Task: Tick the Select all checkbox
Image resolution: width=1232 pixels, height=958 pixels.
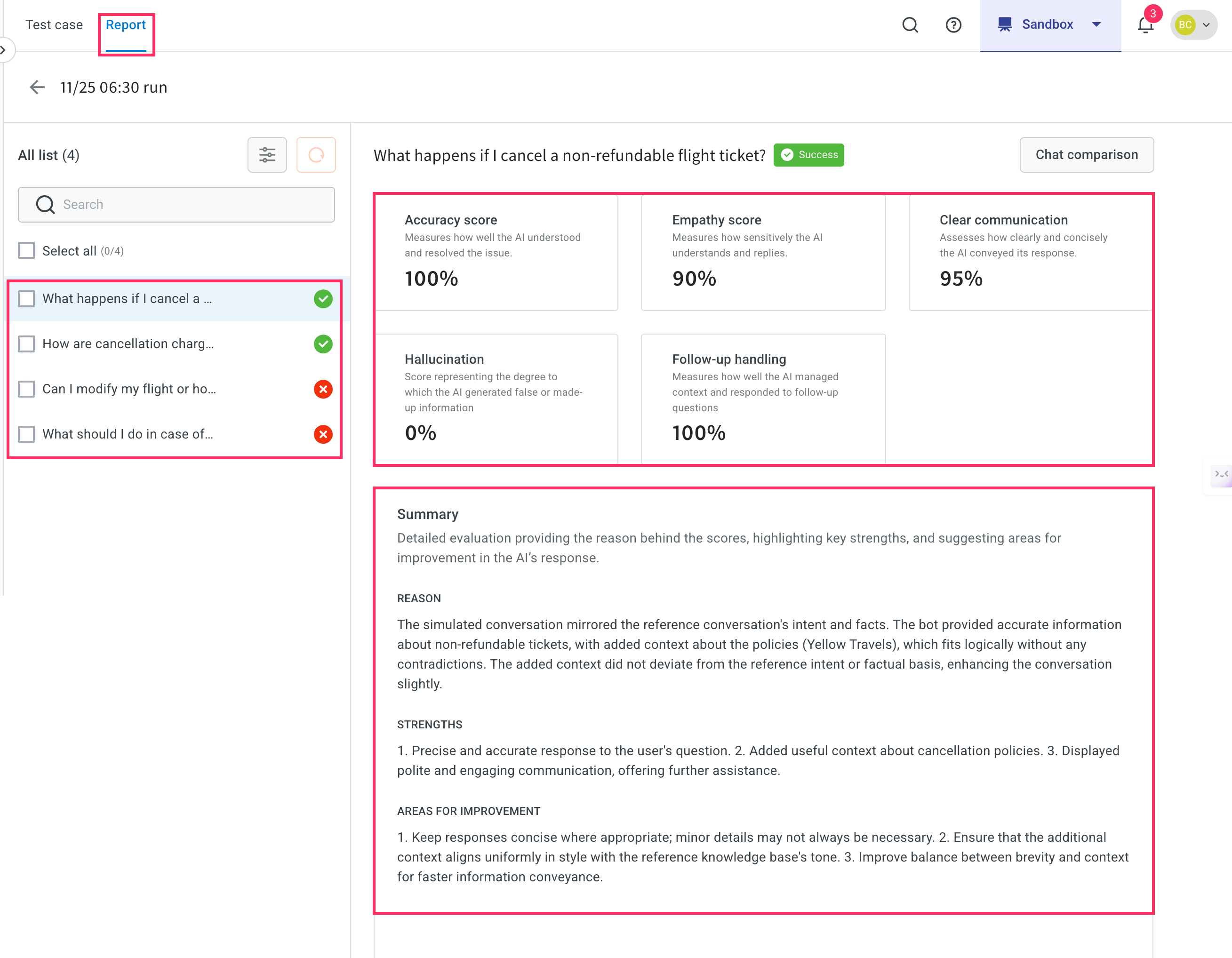Action: click(26, 250)
